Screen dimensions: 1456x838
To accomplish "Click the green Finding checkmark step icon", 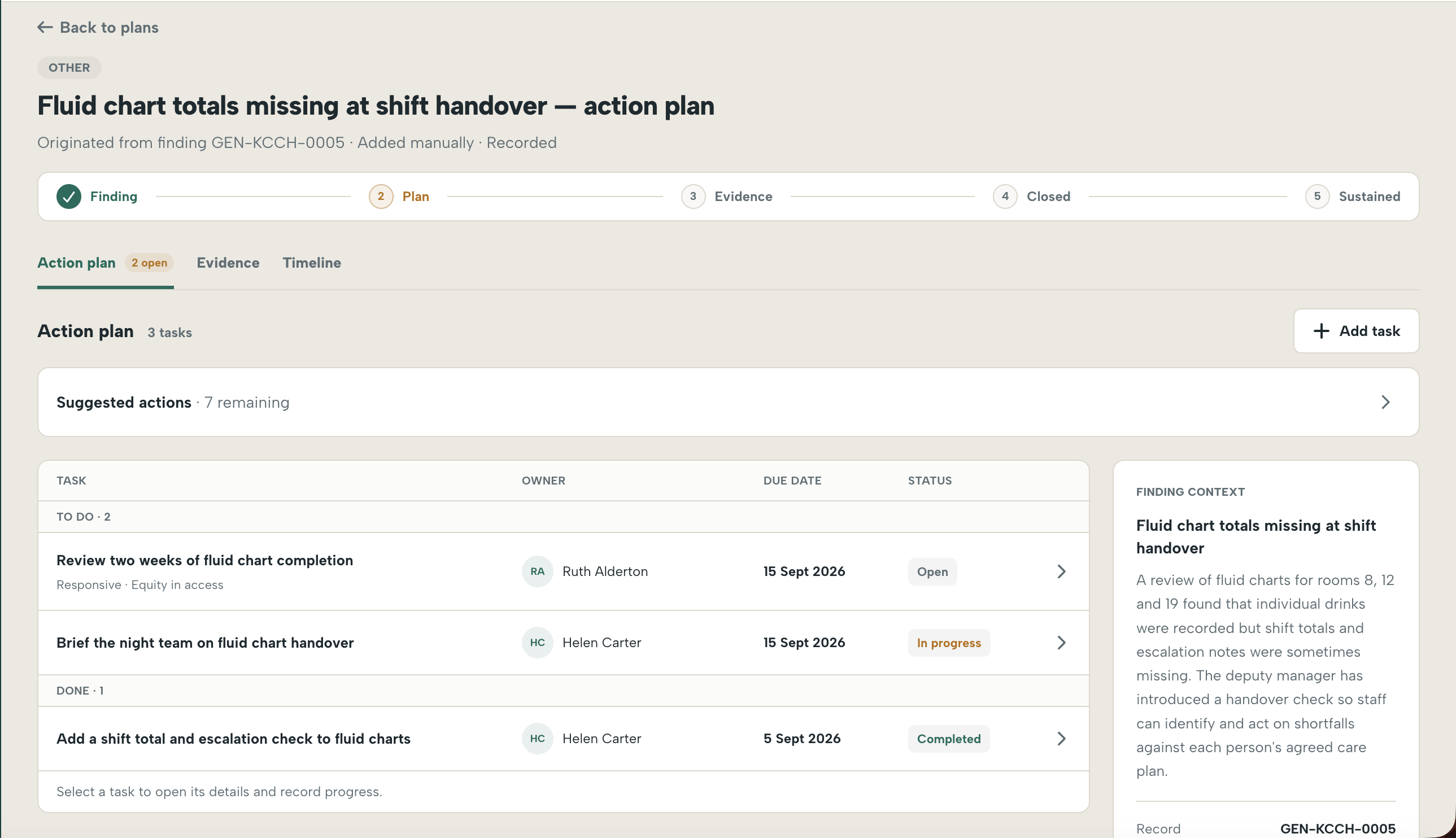I will (68, 197).
